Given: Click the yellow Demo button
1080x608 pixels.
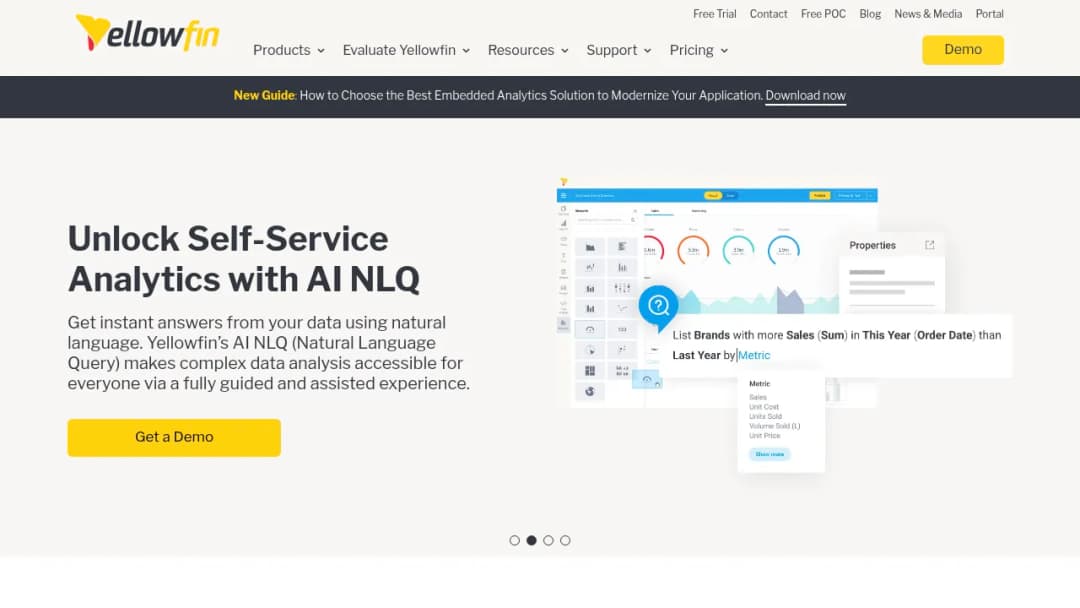Looking at the screenshot, I should pyautogui.click(x=963, y=50).
